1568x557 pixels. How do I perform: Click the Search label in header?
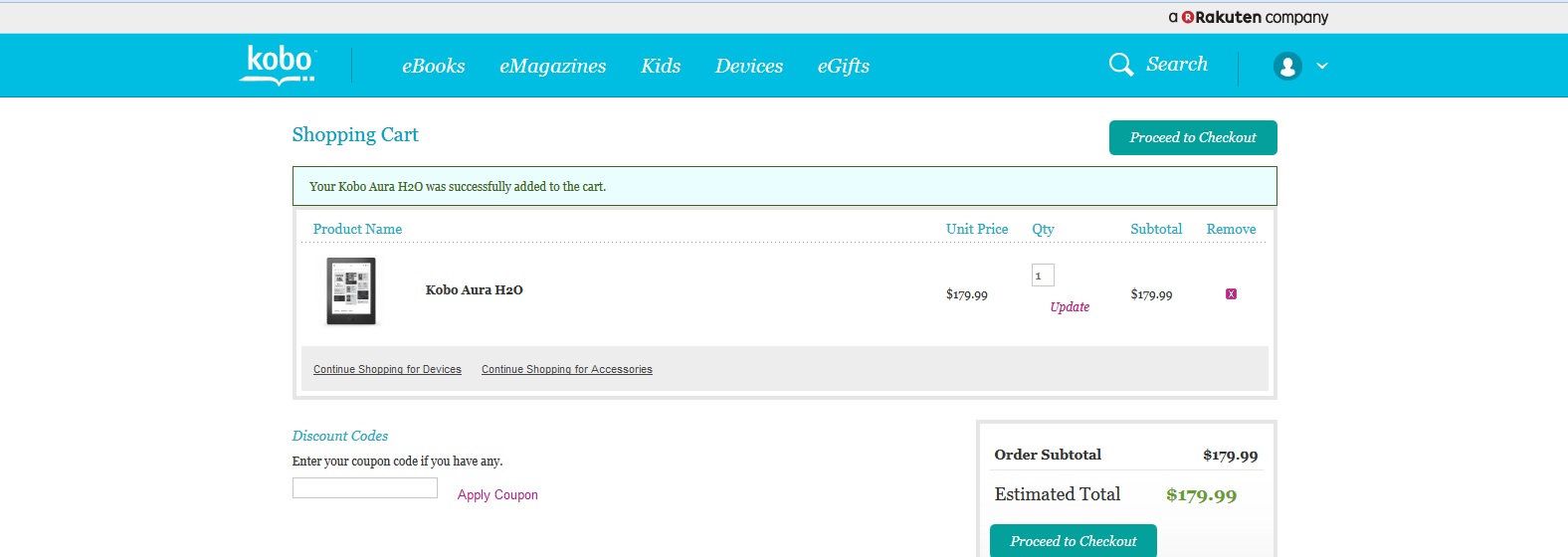[1177, 64]
